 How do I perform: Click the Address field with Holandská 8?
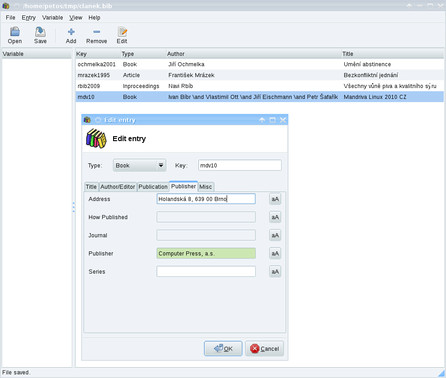click(206, 199)
